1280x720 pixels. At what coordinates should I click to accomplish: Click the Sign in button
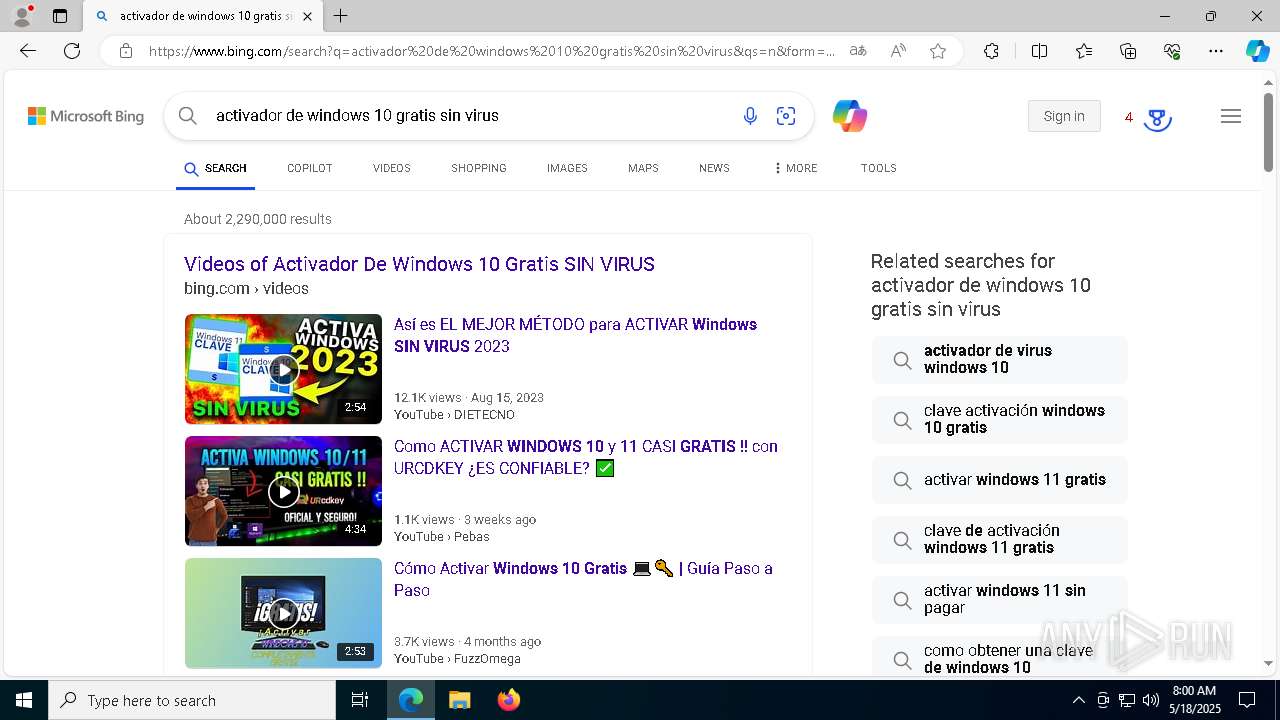(1064, 116)
